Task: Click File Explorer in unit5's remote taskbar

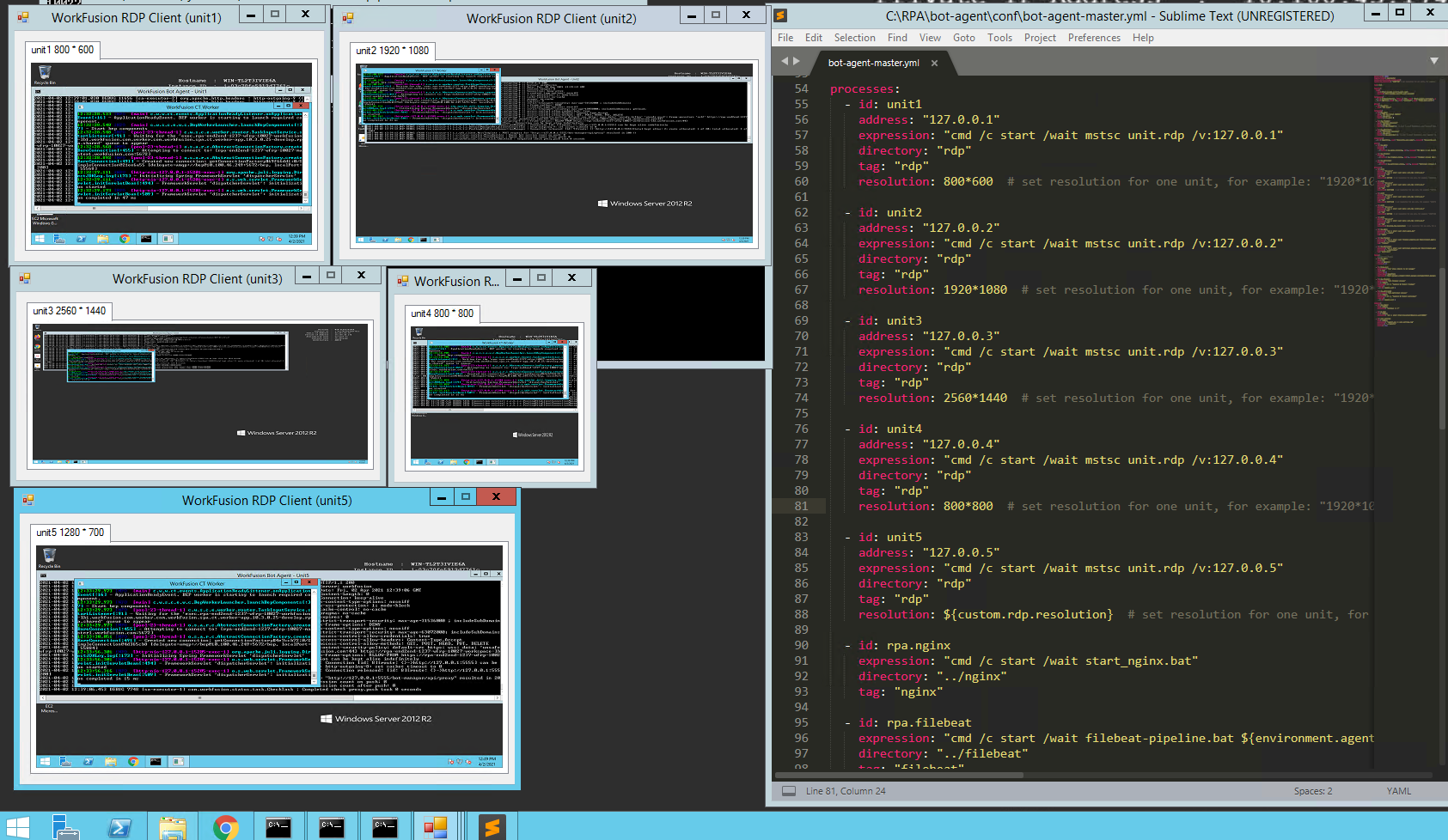Action: tap(110, 761)
